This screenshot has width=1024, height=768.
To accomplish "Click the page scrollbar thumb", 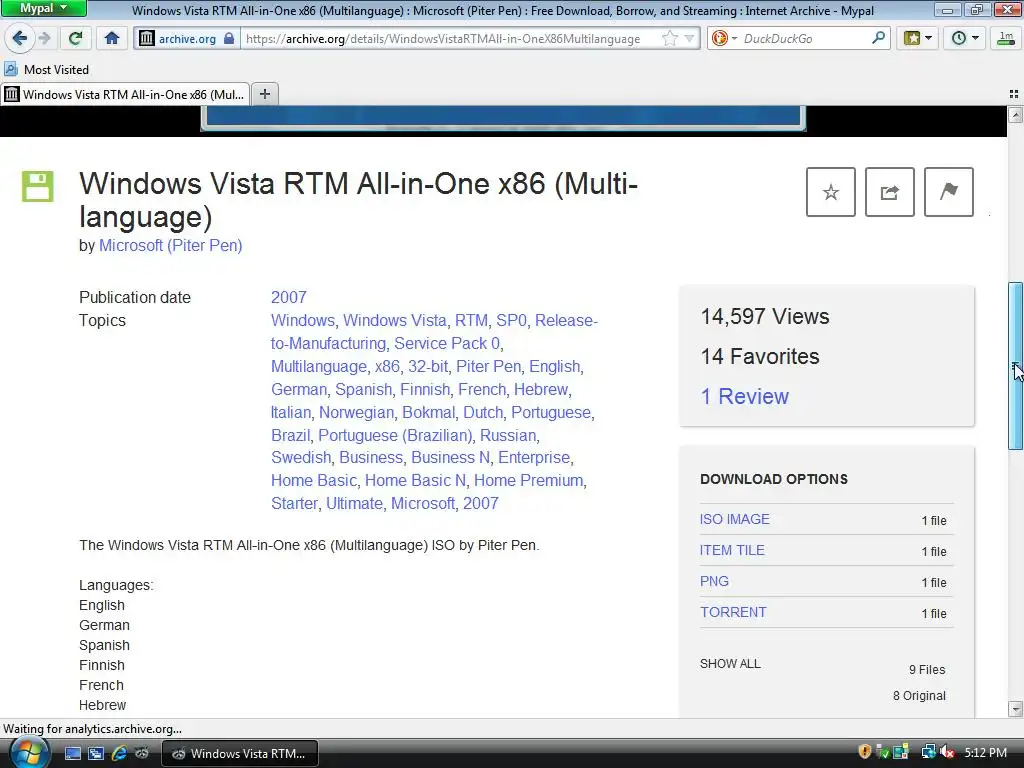I will coord(1015,366).
